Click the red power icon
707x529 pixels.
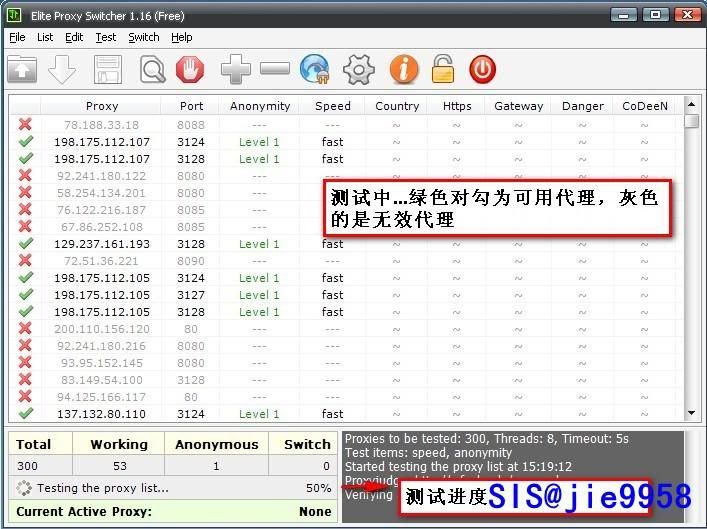[x=482, y=69]
